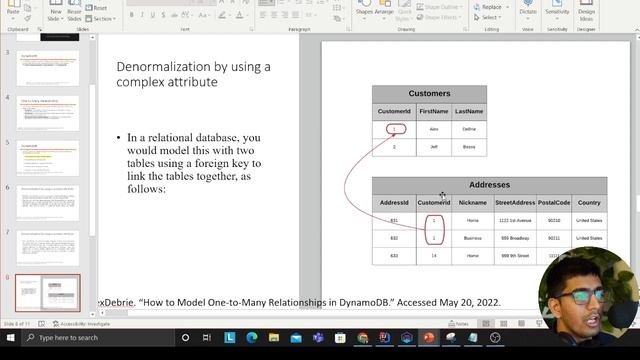Open Font group dialog launcher
The height and width of the screenshot is (360, 640).
point(251,29)
